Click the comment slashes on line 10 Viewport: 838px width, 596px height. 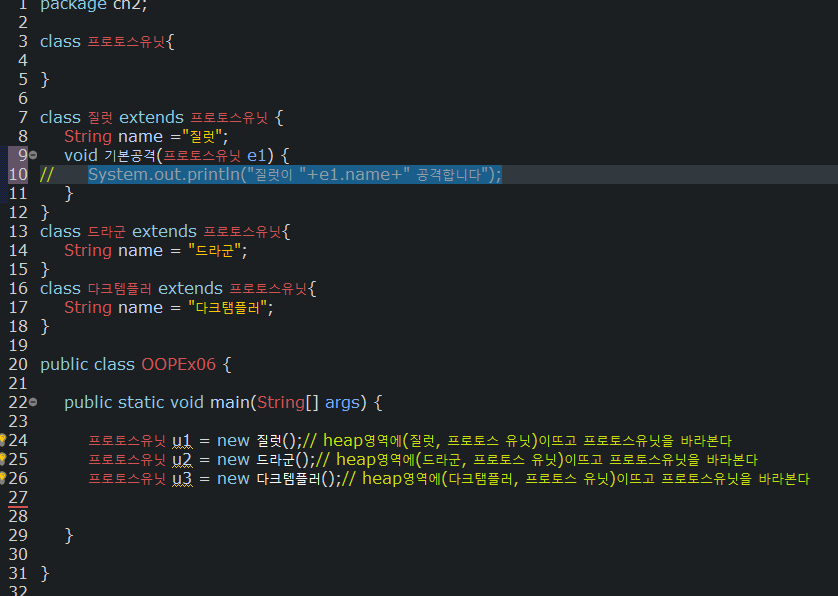pos(46,174)
